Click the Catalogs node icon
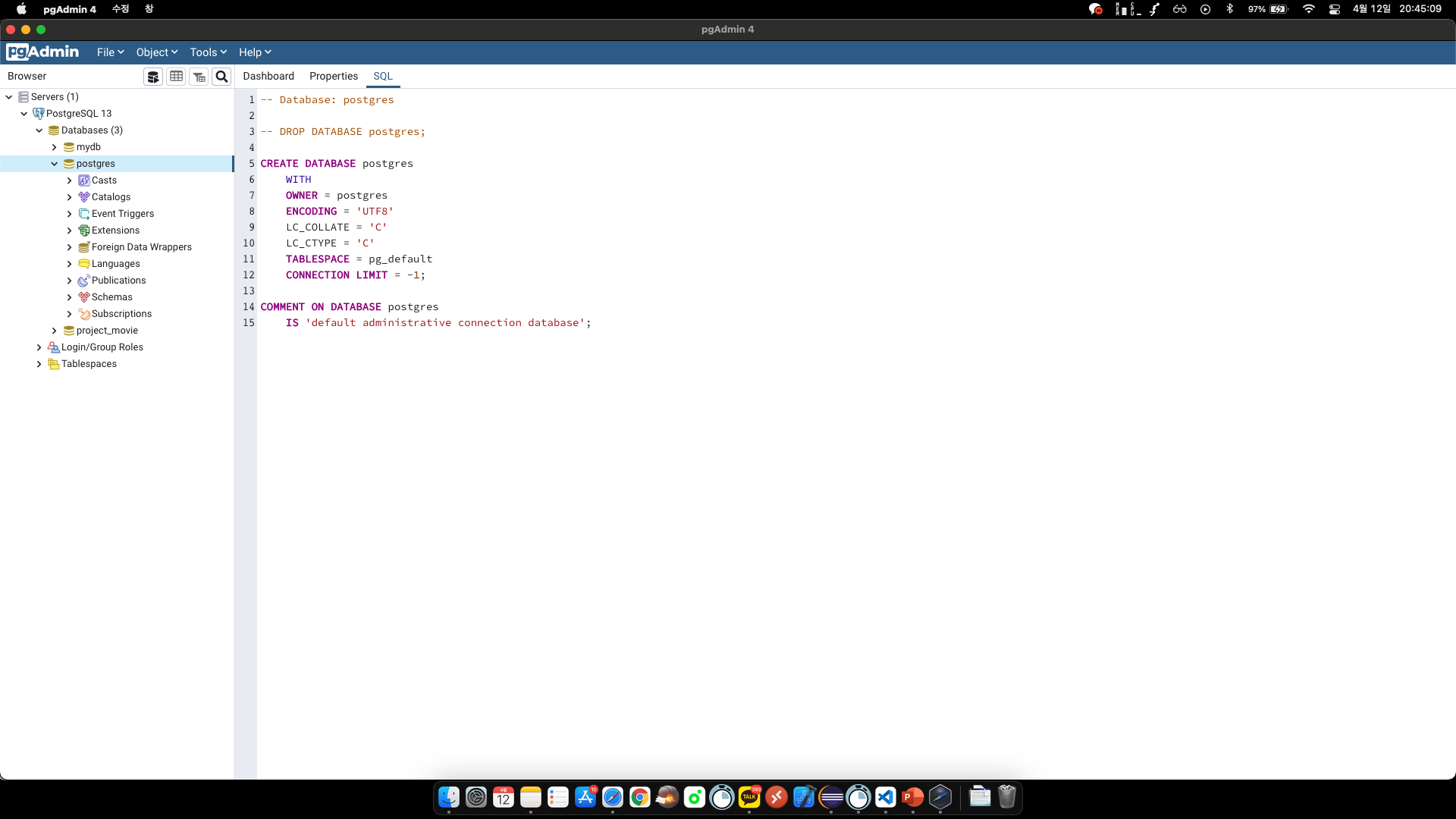1456x819 pixels. click(84, 197)
